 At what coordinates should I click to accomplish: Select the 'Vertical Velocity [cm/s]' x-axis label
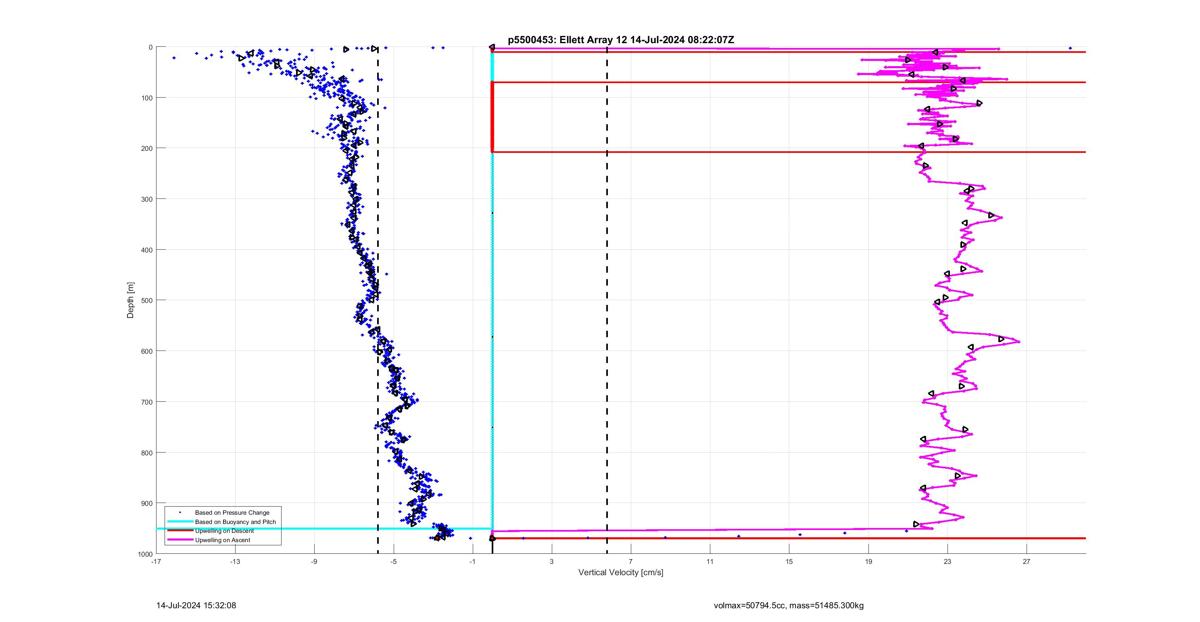[x=621, y=572]
